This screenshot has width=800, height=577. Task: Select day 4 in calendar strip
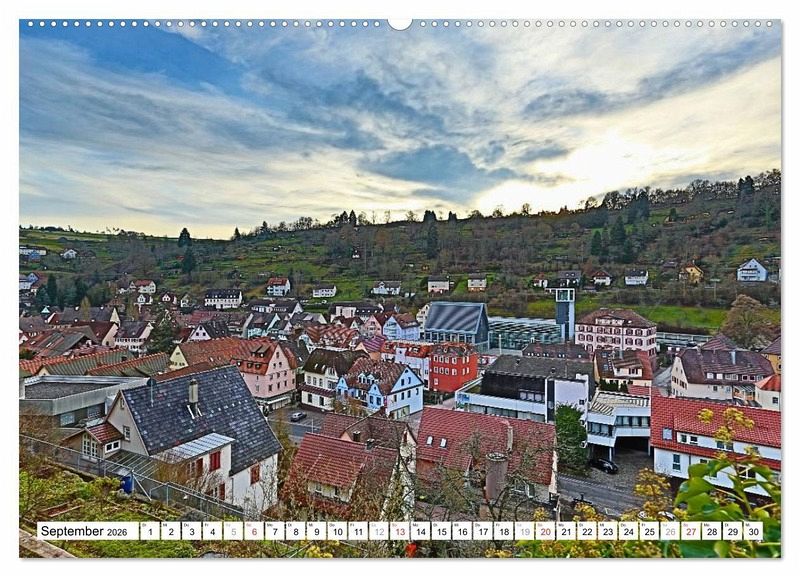pos(212,531)
